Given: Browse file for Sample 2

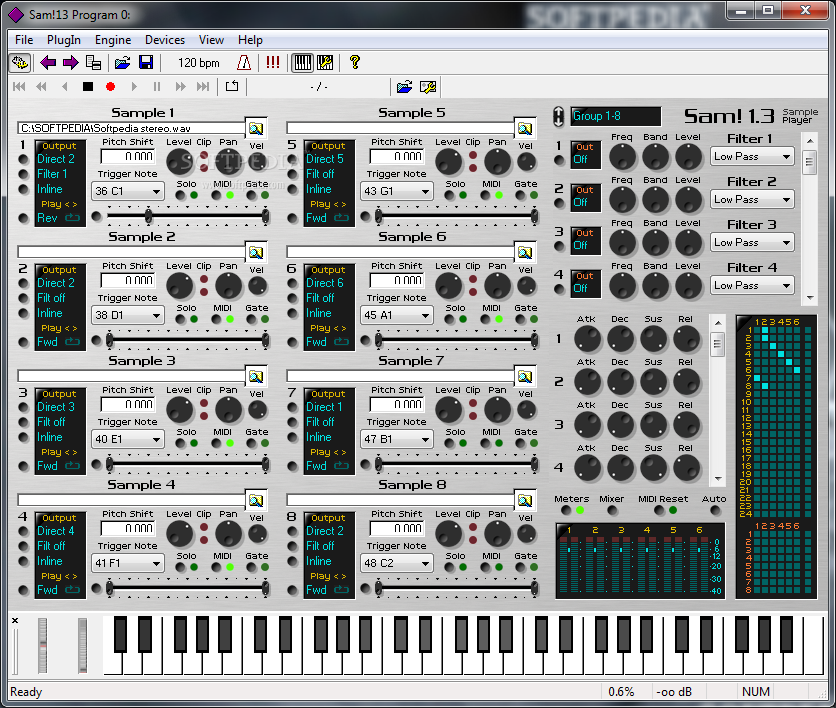Looking at the screenshot, I should [256, 252].
